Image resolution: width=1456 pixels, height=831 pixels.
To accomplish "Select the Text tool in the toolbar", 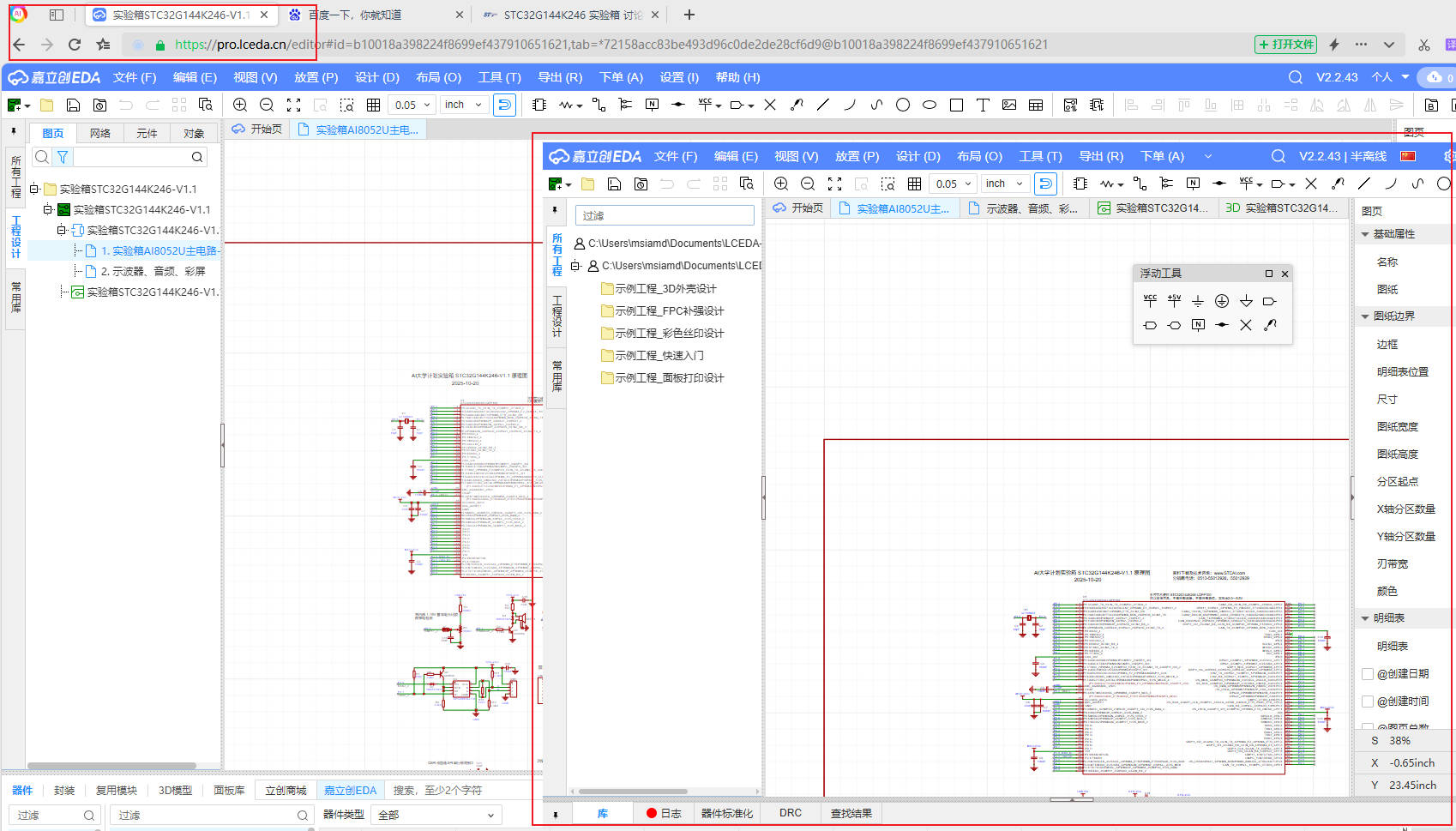I will tap(983, 105).
